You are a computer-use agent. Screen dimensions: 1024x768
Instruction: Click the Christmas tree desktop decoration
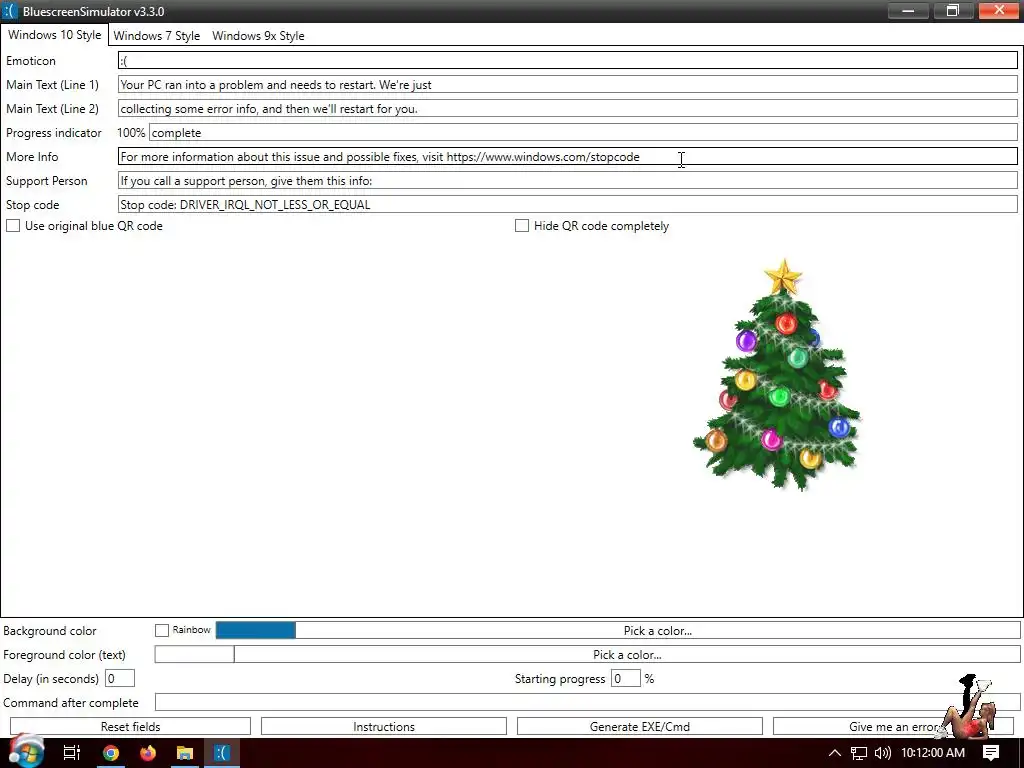(x=777, y=374)
